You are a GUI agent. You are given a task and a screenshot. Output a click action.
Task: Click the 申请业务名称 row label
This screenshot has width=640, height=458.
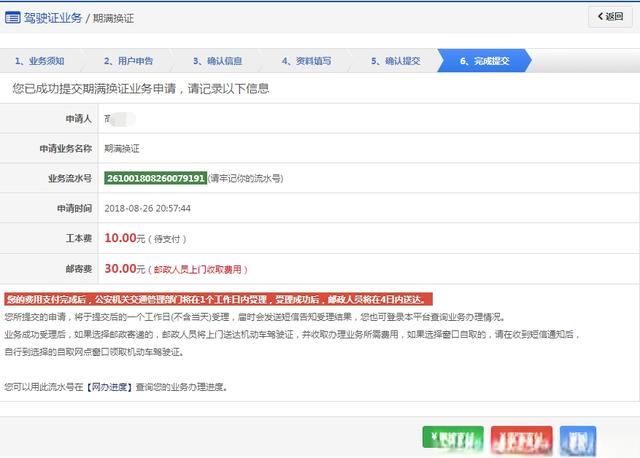[x=65, y=149]
